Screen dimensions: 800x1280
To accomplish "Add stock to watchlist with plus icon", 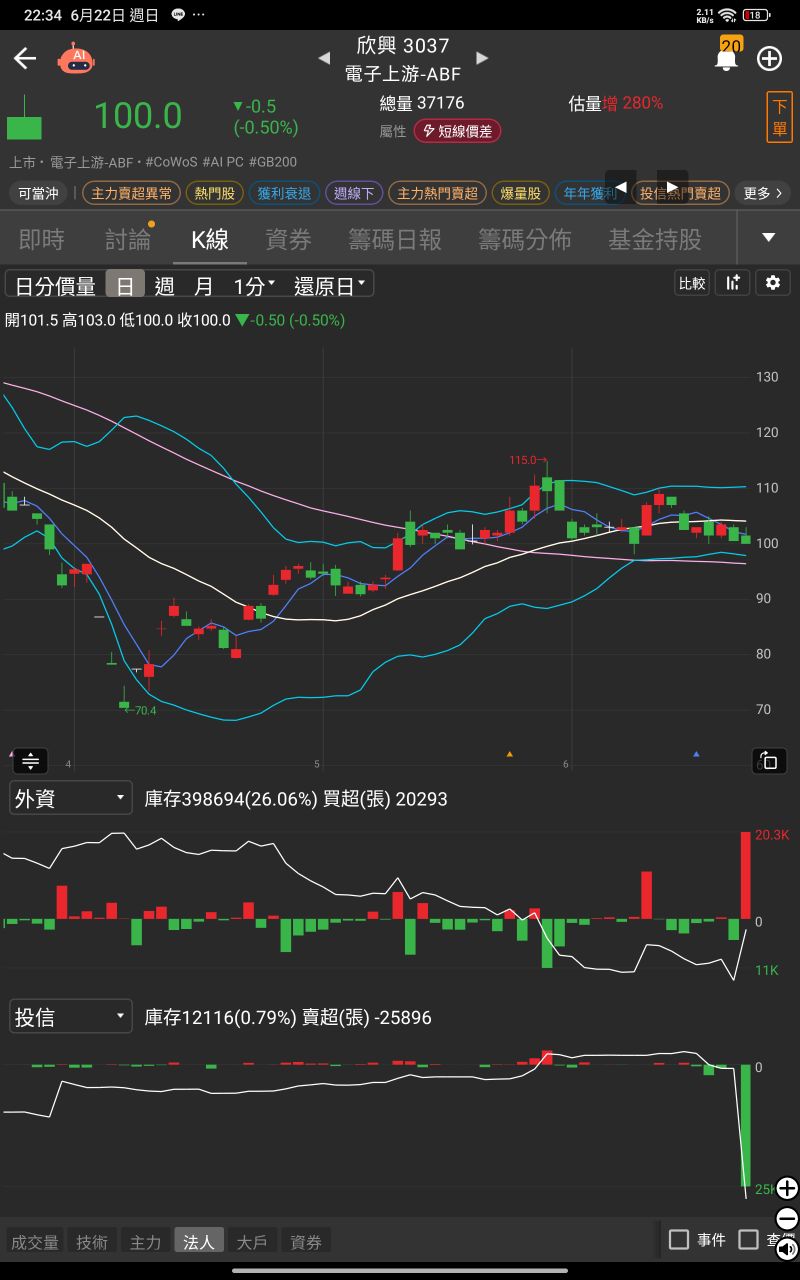I will coord(769,58).
